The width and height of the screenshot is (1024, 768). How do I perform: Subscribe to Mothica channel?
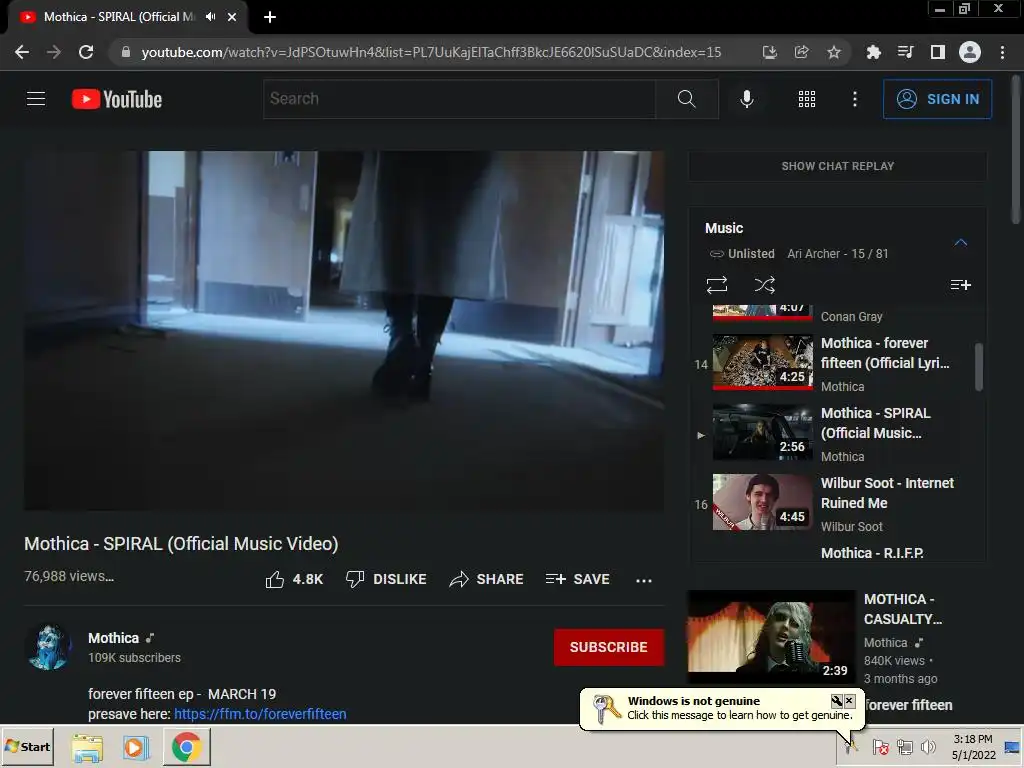(x=609, y=647)
